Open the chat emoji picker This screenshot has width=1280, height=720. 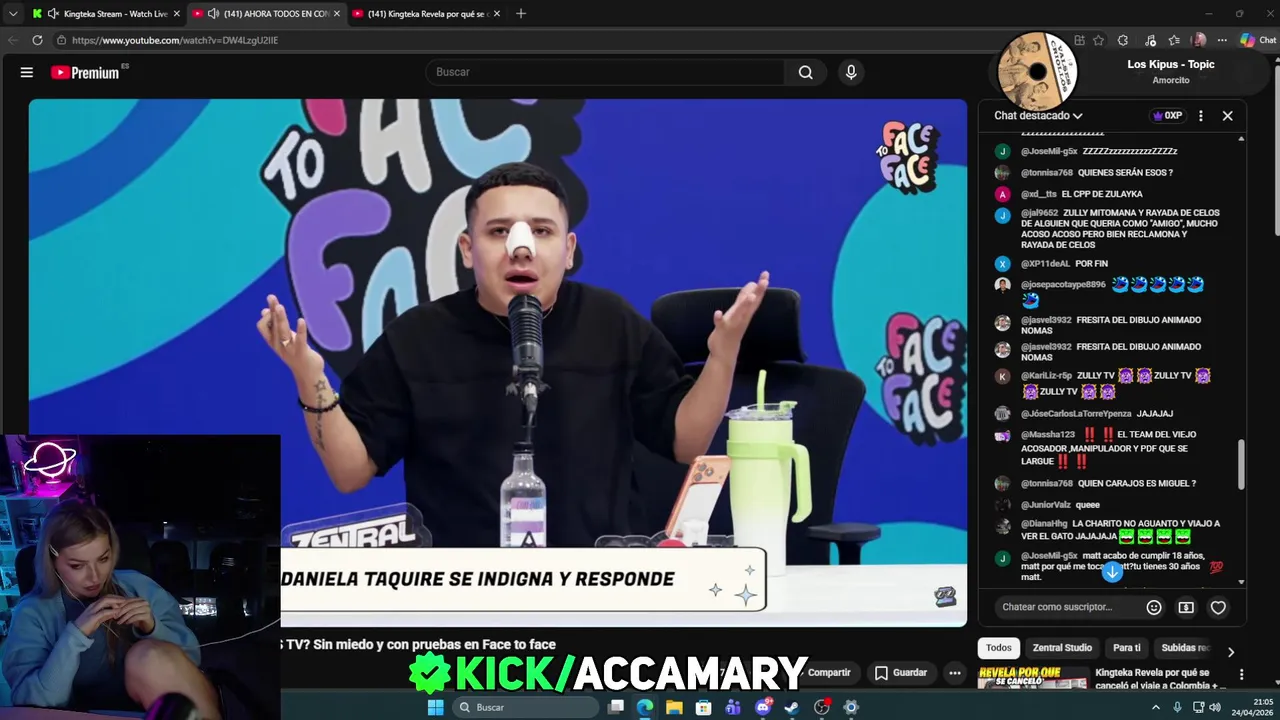pos(1154,607)
